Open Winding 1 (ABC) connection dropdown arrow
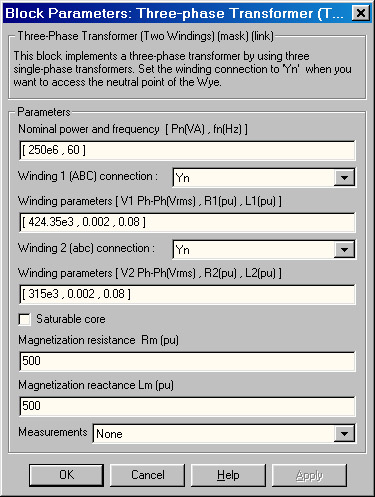 tap(344, 177)
